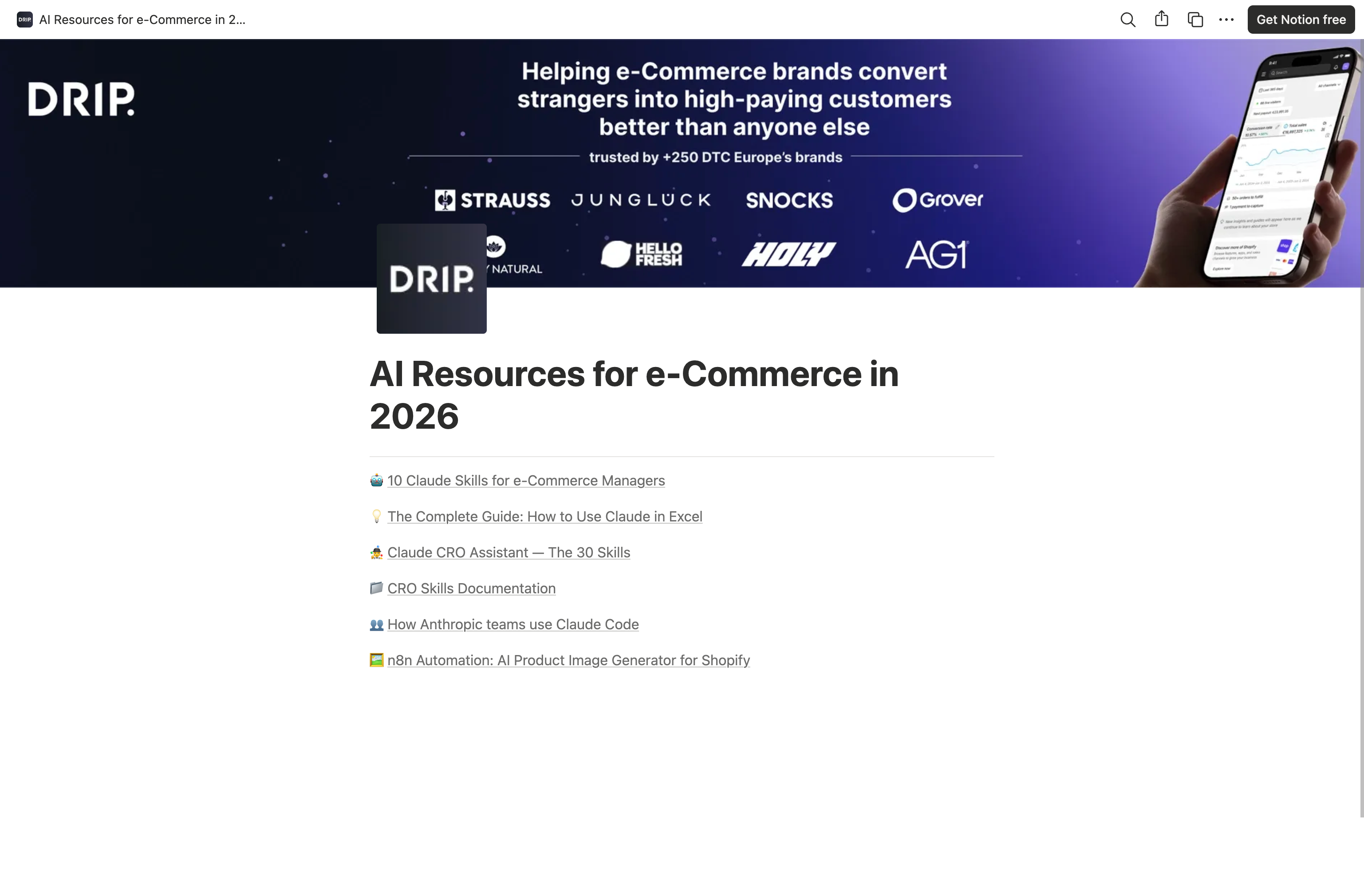This screenshot has width=1364, height=896.
Task: Click the share icon in top bar
Action: pos(1161,20)
